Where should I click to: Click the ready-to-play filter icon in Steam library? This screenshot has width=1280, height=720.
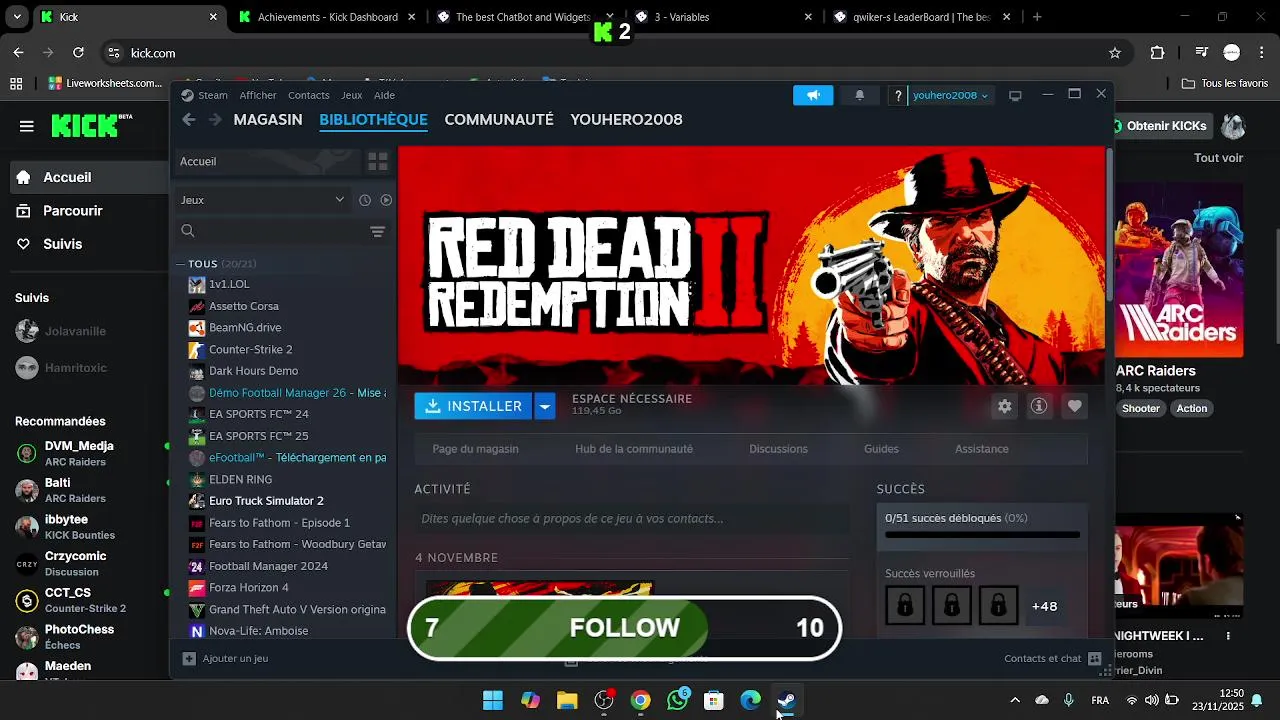pos(386,200)
